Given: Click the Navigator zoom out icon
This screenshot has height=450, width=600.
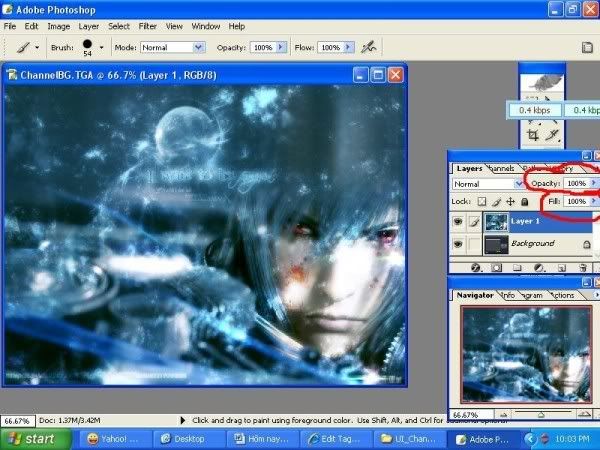Looking at the screenshot, I should tap(503, 414).
